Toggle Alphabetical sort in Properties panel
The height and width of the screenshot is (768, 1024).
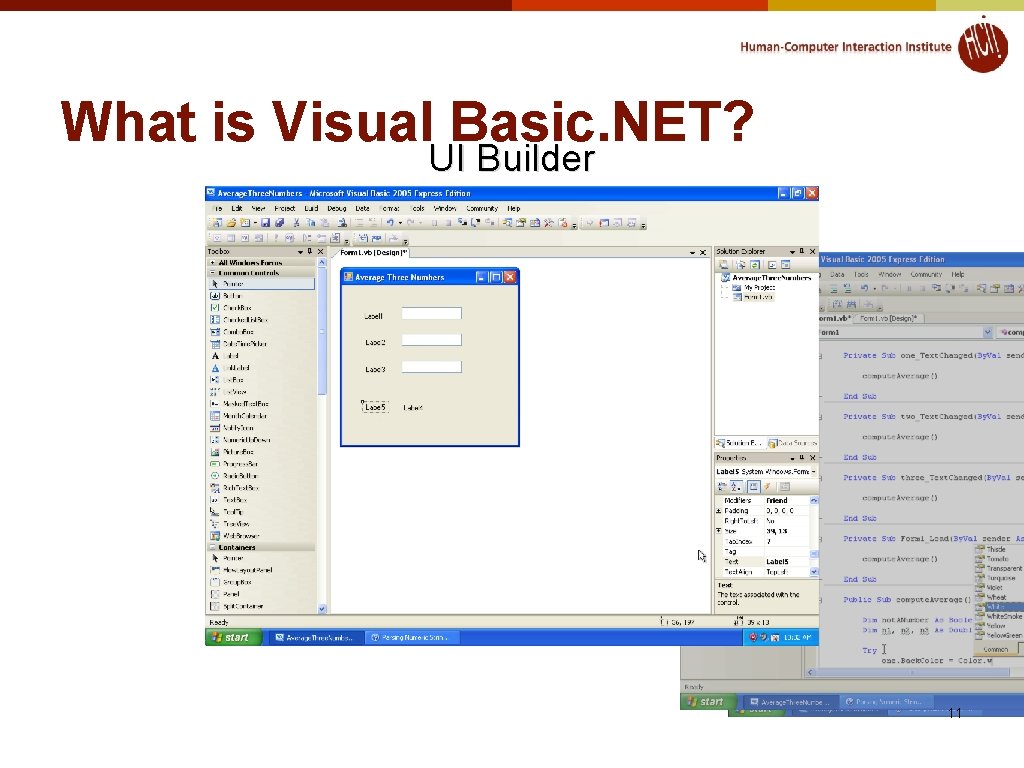pyautogui.click(x=737, y=487)
